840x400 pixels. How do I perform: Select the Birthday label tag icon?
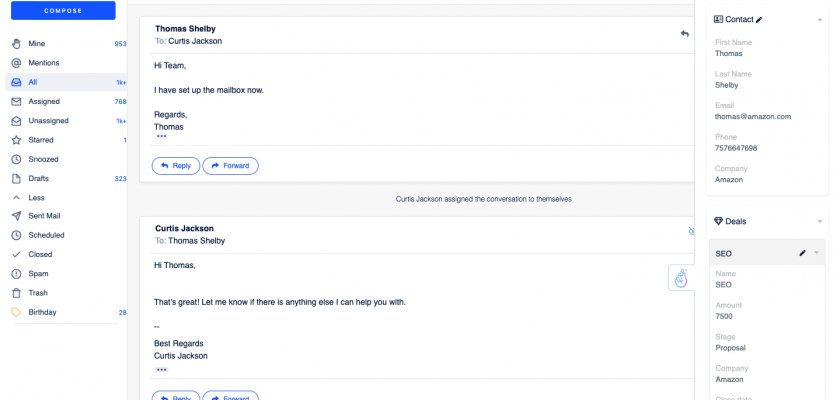coord(16,312)
